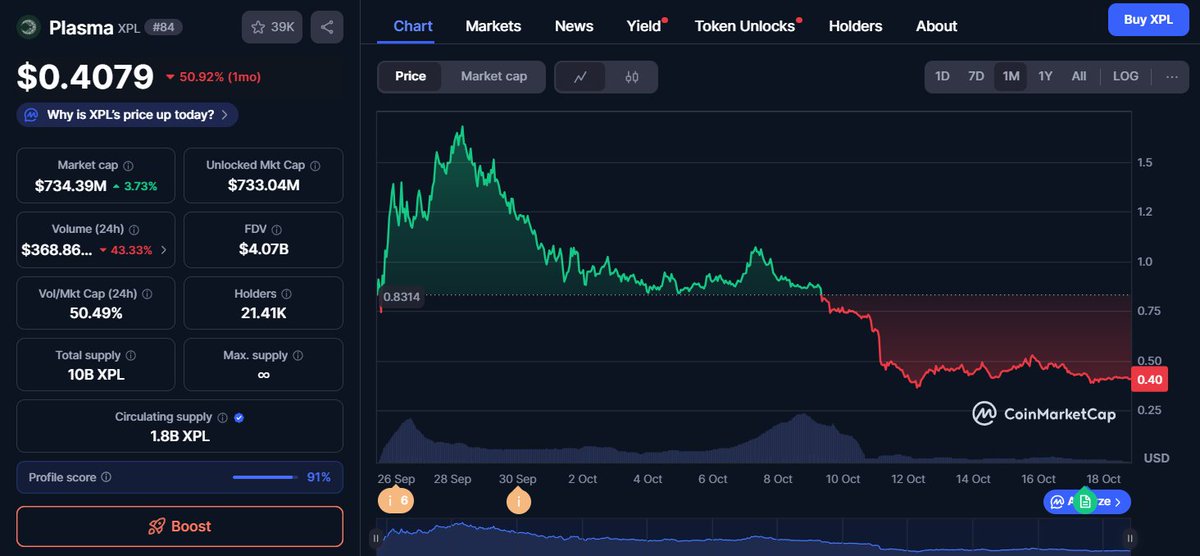
Task: Open Circulating supply info icon
Action: pyautogui.click(x=222, y=418)
